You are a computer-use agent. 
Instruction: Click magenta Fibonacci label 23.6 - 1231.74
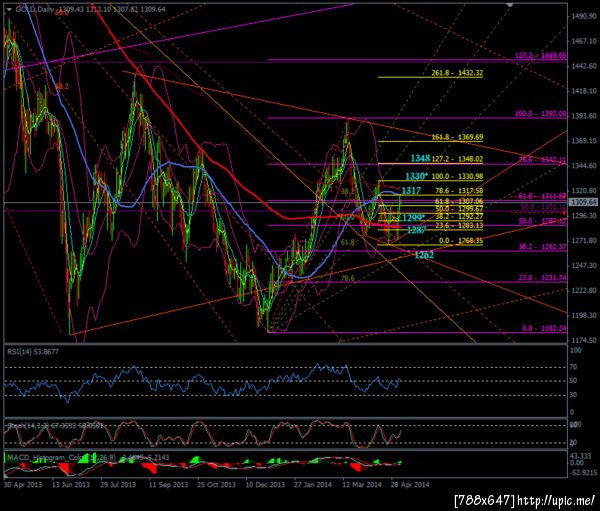point(542,278)
